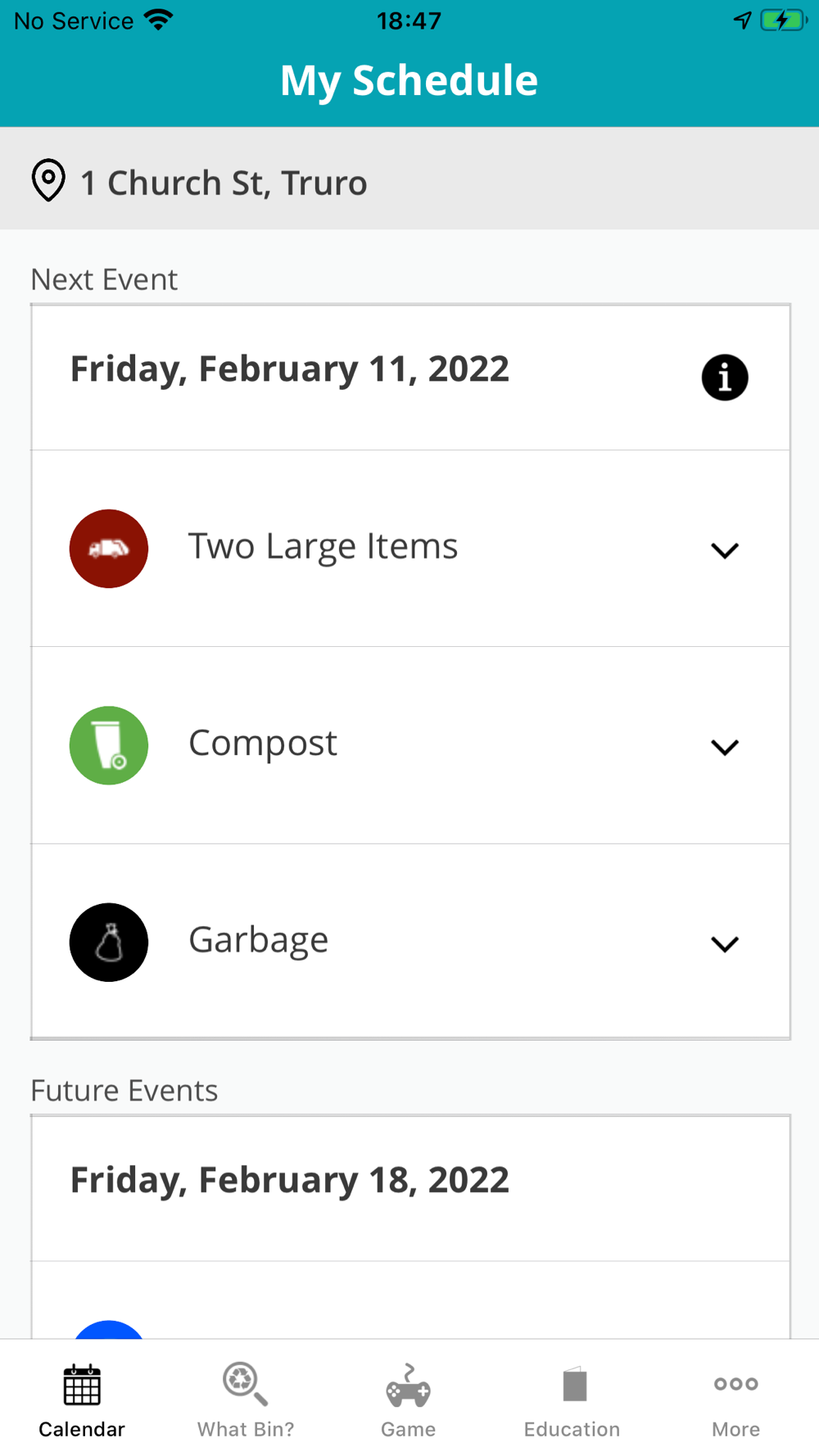The height and width of the screenshot is (1456, 819).
Task: Tap the battery charging status icon
Action: [x=783, y=20]
